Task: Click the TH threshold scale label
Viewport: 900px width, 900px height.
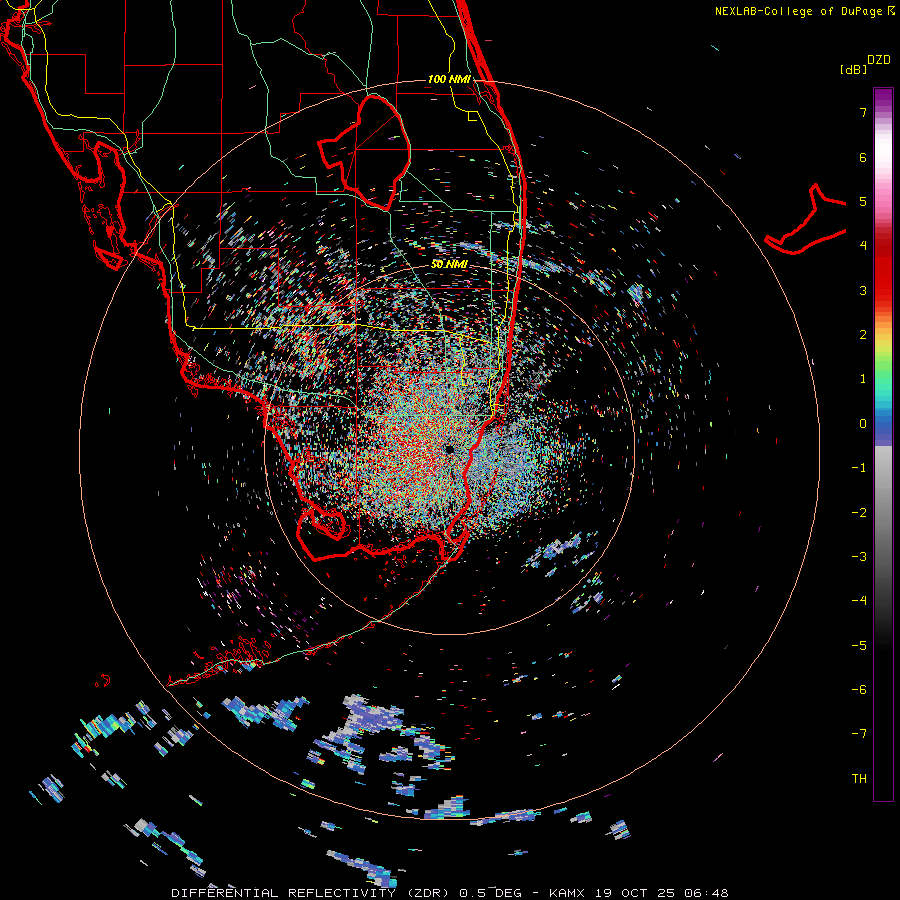Action: coord(859,779)
